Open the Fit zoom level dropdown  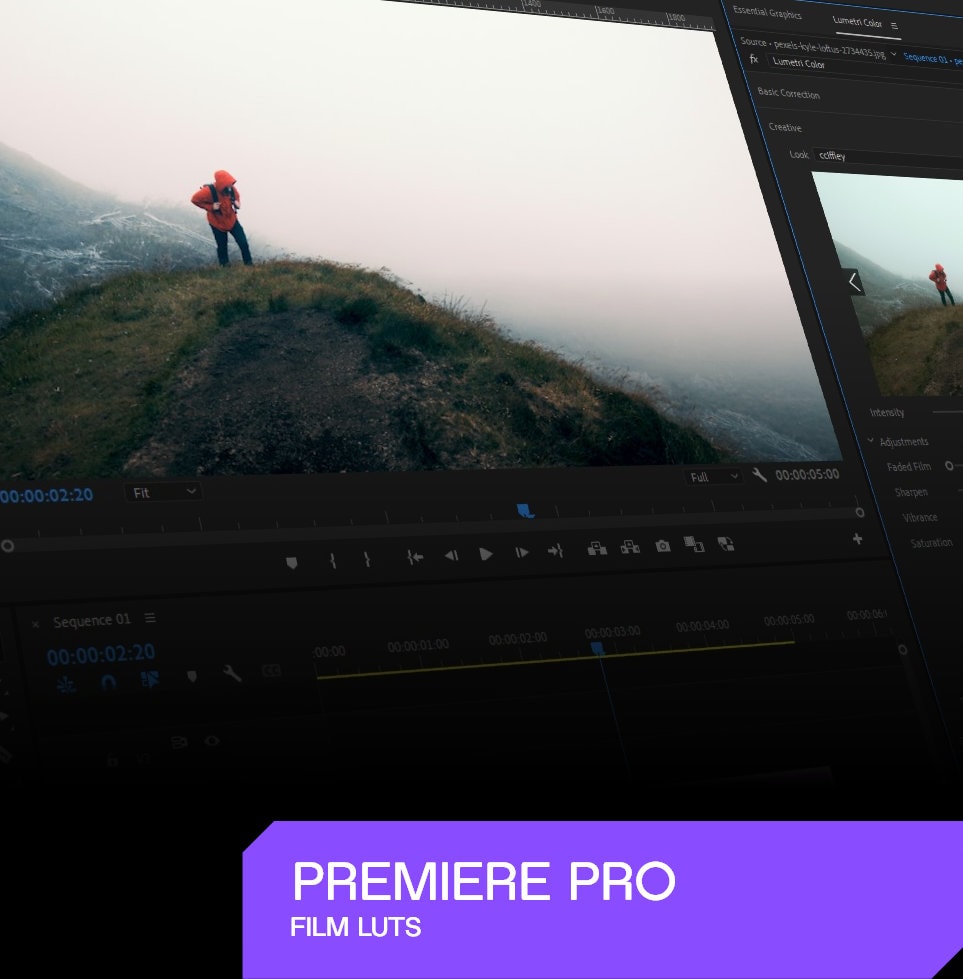click(x=163, y=492)
